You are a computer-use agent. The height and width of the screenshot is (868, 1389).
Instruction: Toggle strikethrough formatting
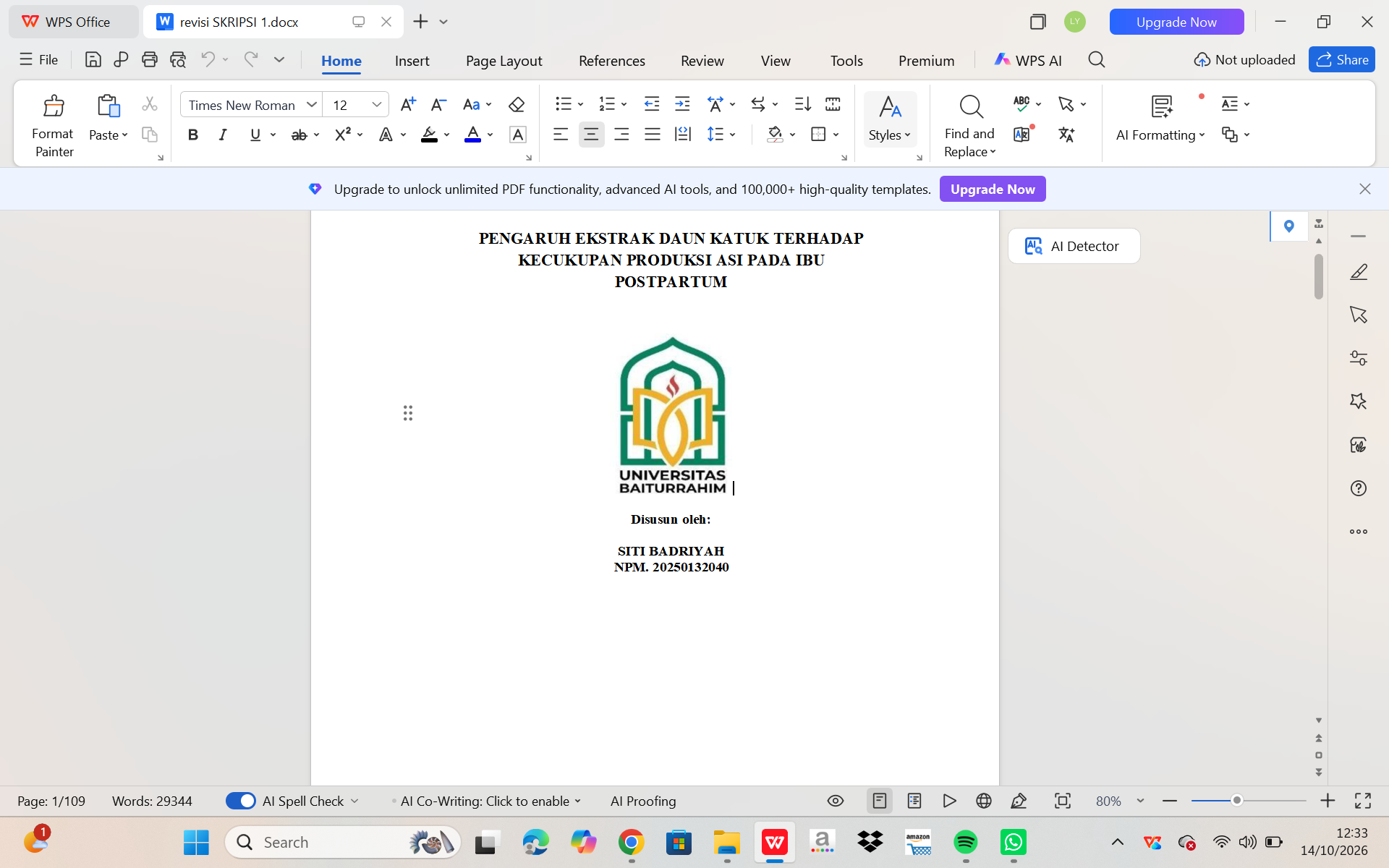[299, 135]
